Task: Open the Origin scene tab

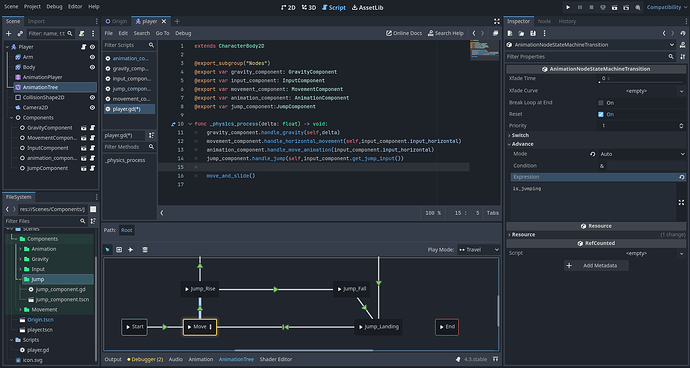Action: tap(116, 21)
